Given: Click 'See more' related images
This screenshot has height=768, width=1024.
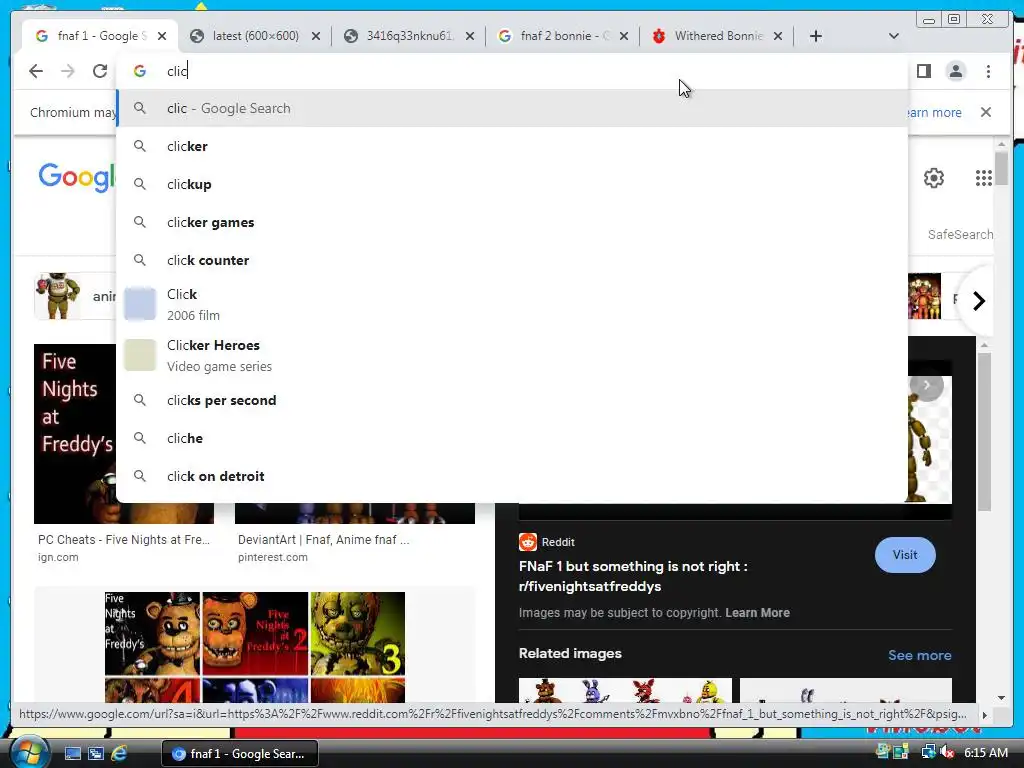Looking at the screenshot, I should point(920,655).
